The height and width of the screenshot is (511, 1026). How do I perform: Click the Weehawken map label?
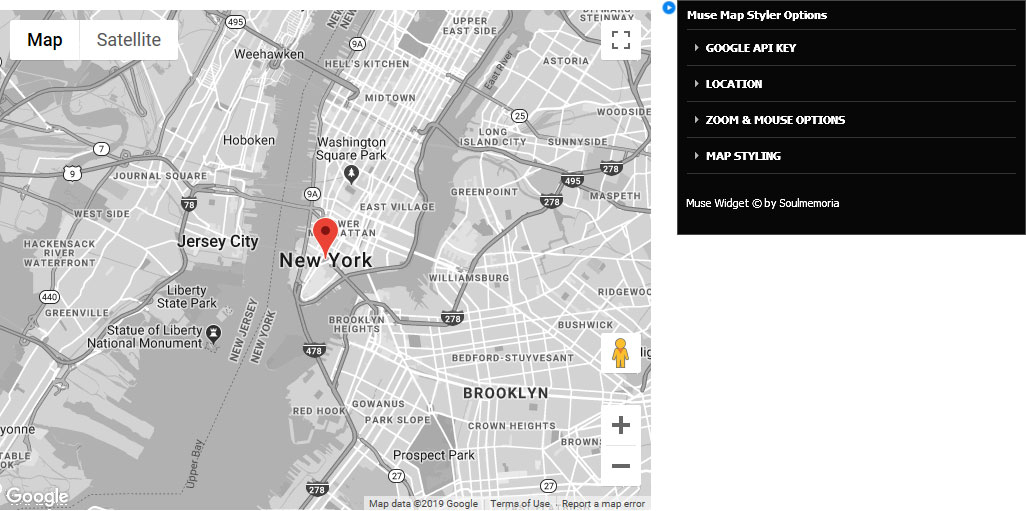click(x=269, y=54)
